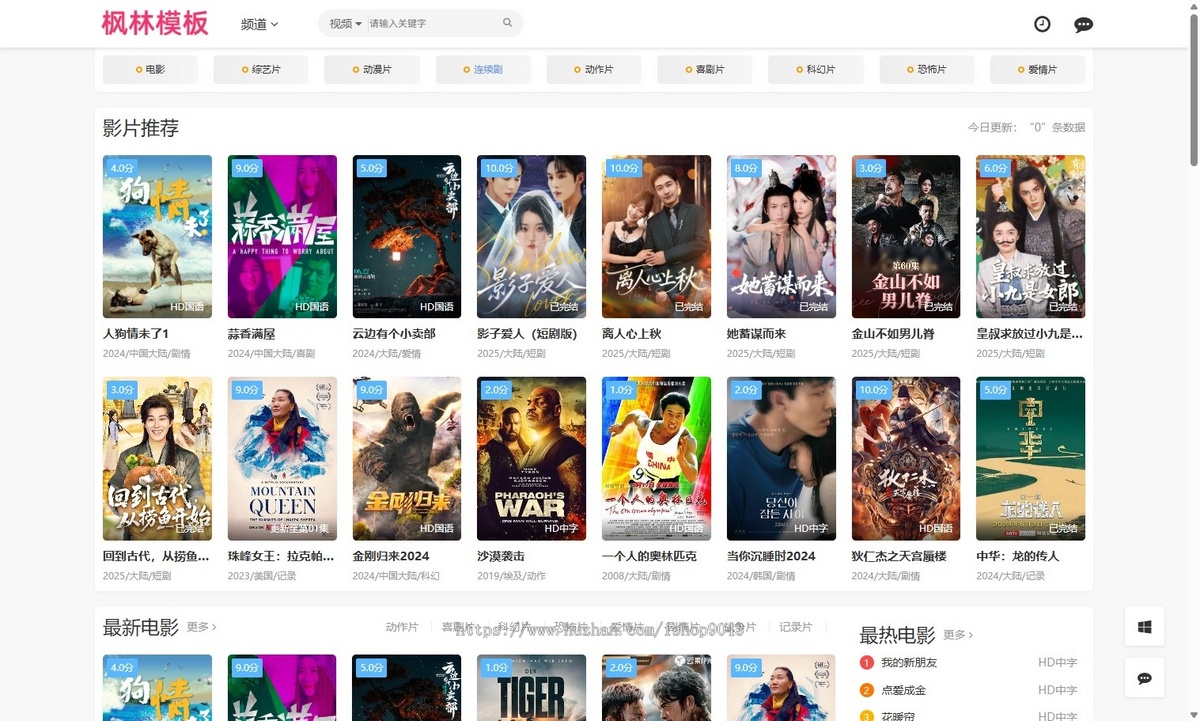Click the number 1 rank badge by 我的新朋友
This screenshot has width=1200, height=721.
867,662
